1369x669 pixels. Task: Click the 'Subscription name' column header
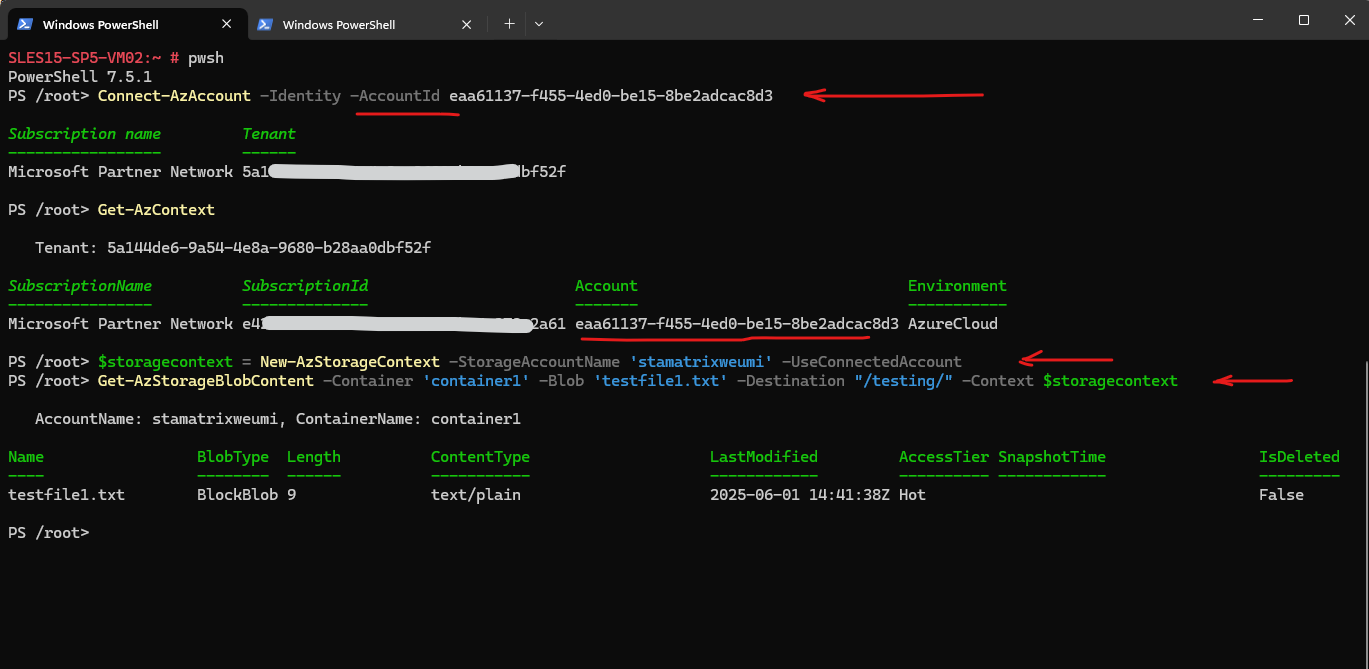(84, 134)
